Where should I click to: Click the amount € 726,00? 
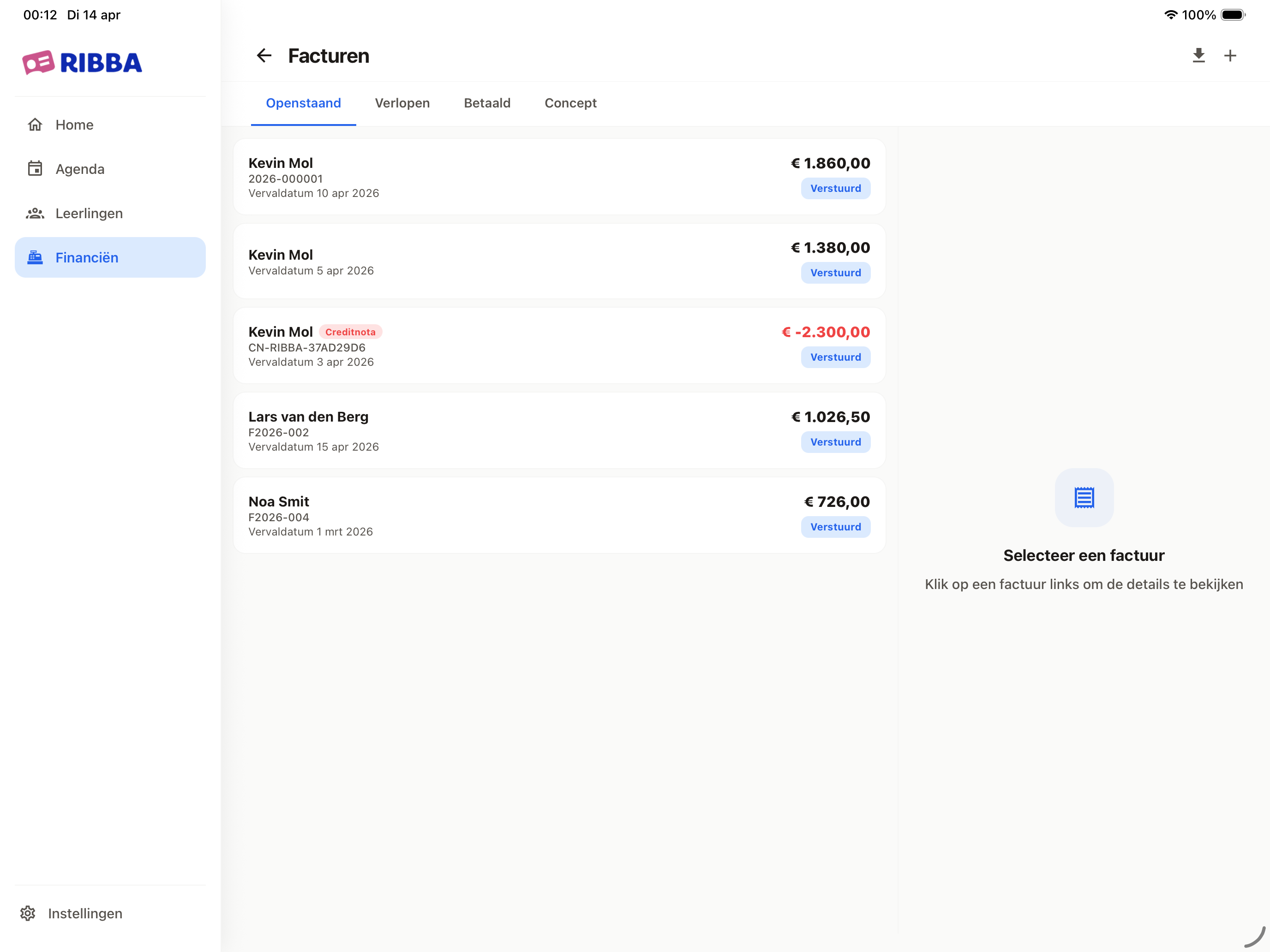click(837, 501)
